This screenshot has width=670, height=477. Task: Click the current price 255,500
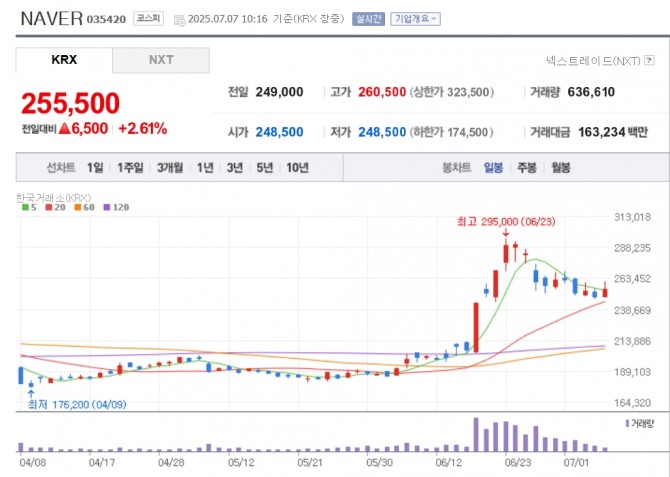pyautogui.click(x=71, y=103)
